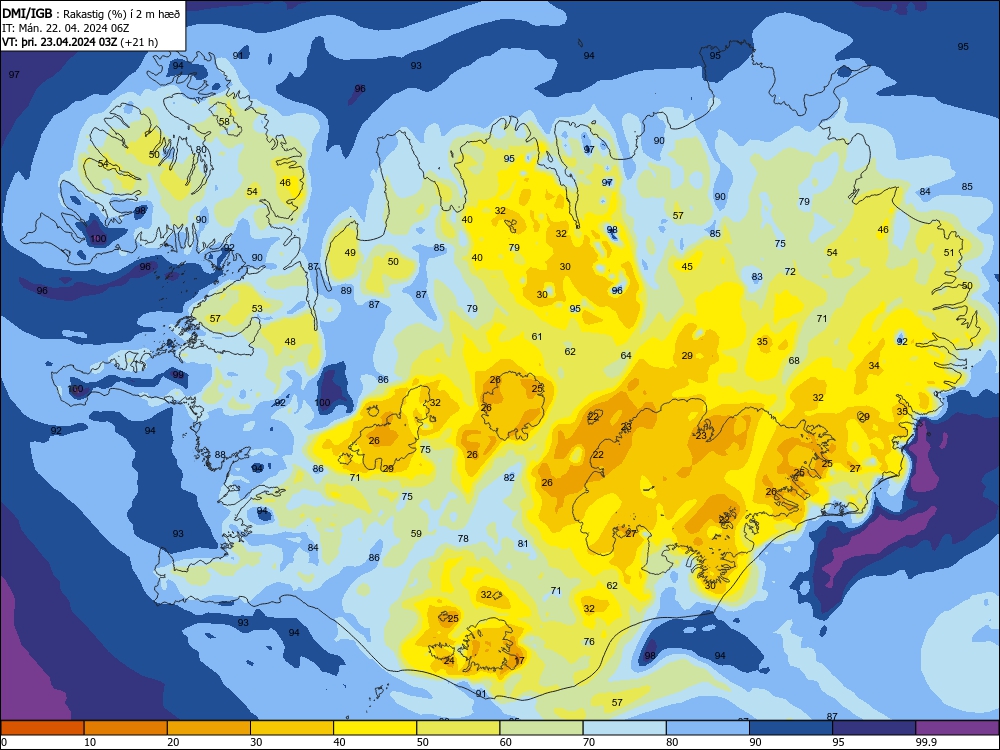Click the humidity value '81' on the map

tap(523, 543)
